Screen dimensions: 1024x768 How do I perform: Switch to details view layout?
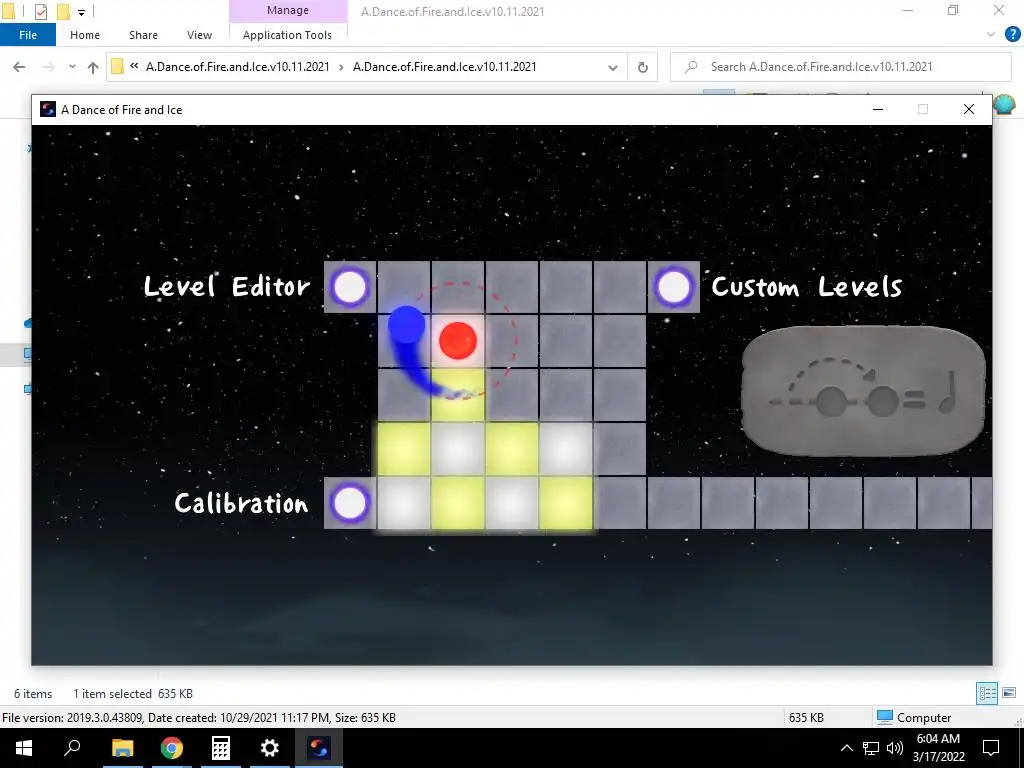pyautogui.click(x=987, y=693)
